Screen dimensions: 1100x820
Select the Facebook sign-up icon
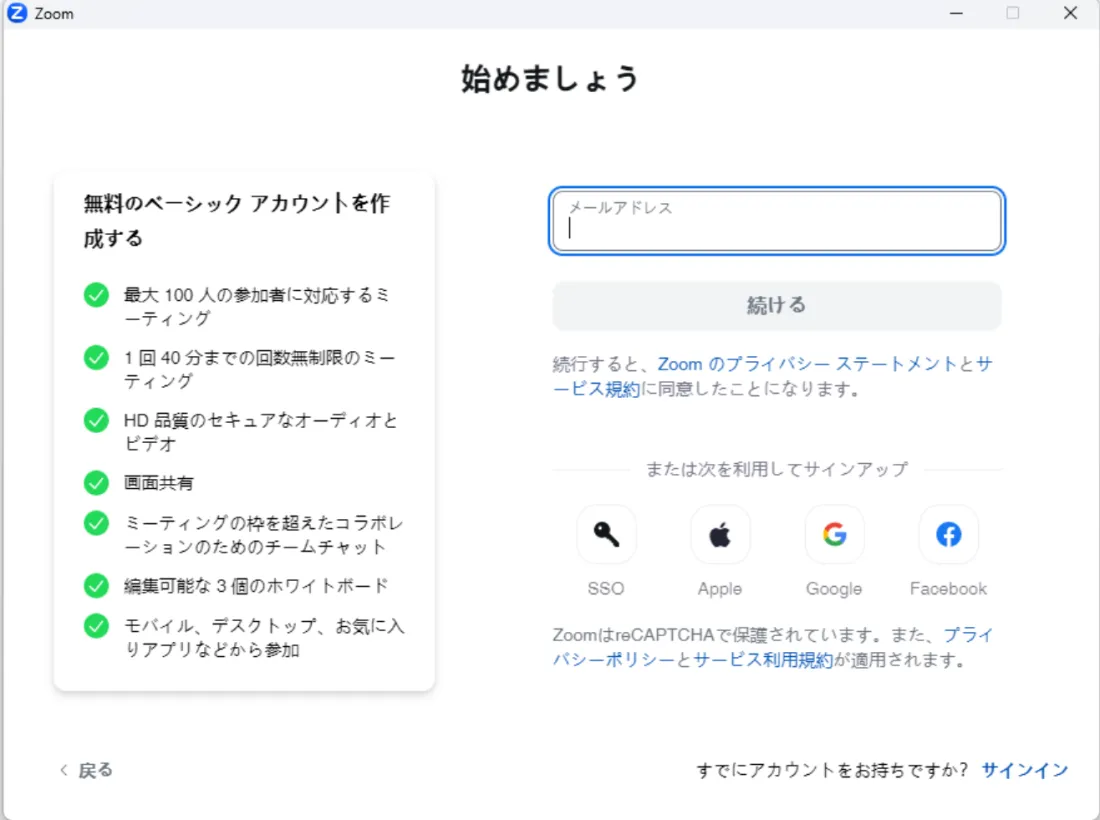[x=948, y=535]
